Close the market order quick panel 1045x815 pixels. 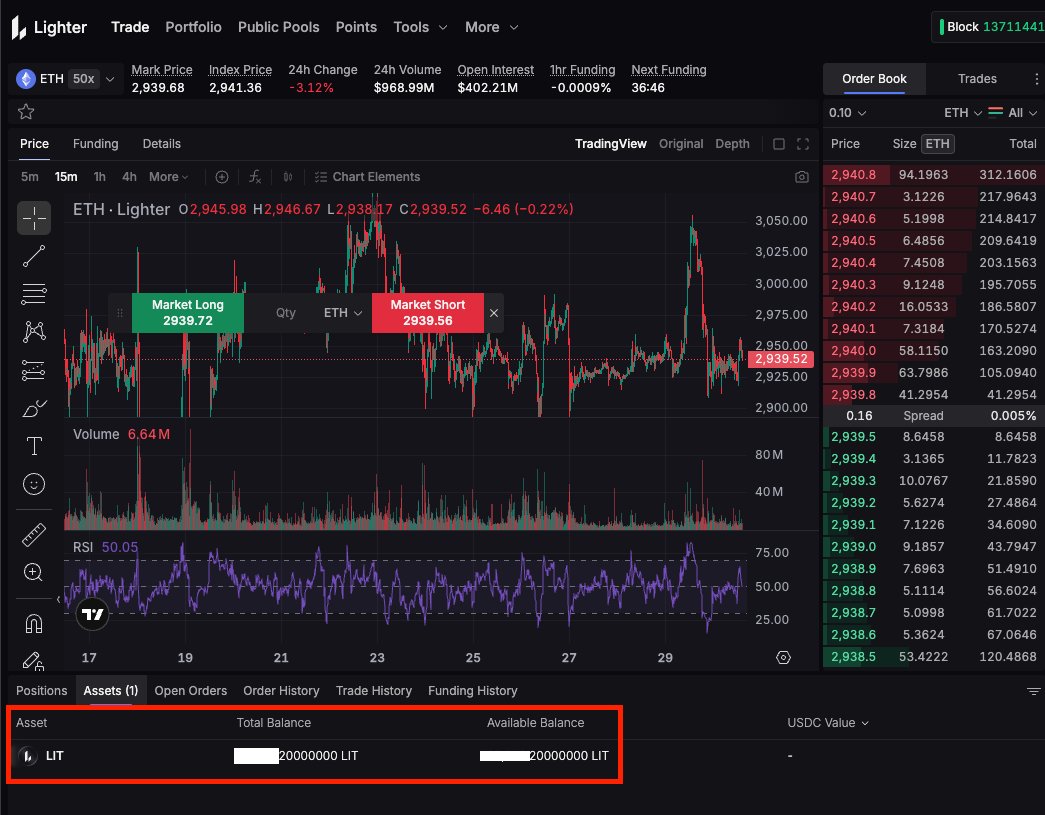click(x=494, y=313)
